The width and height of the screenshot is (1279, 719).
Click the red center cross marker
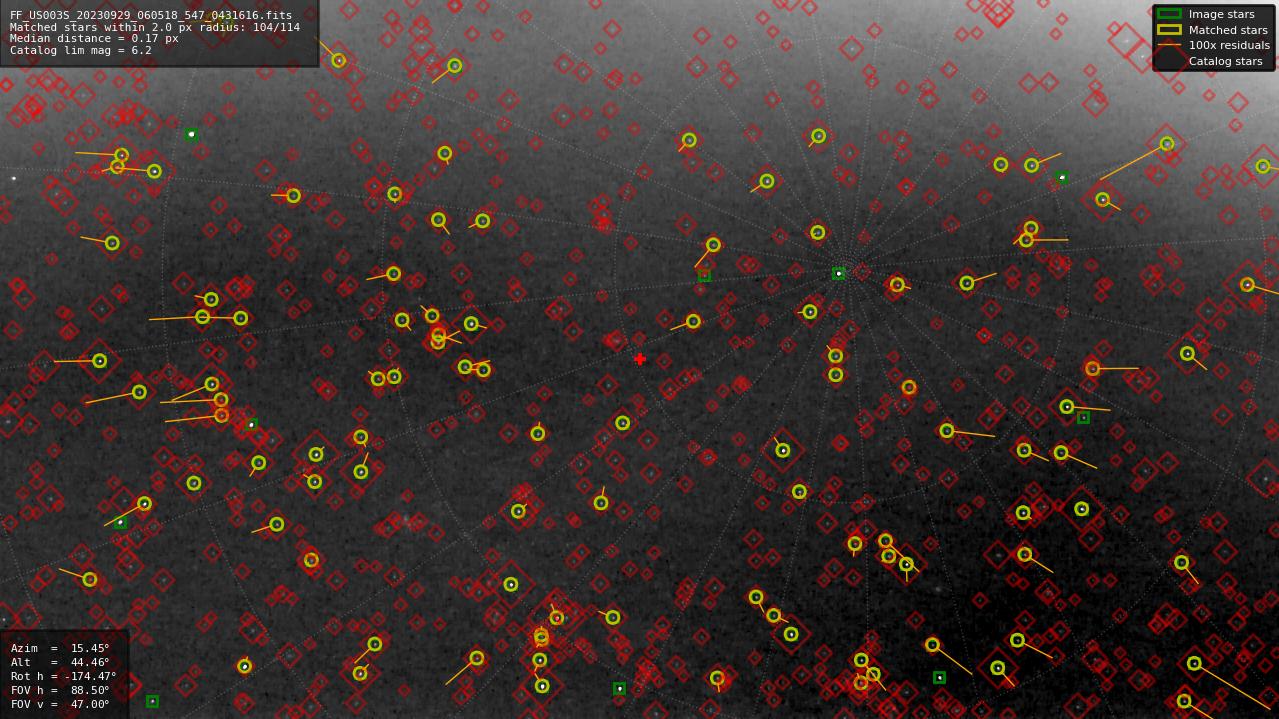click(640, 359)
